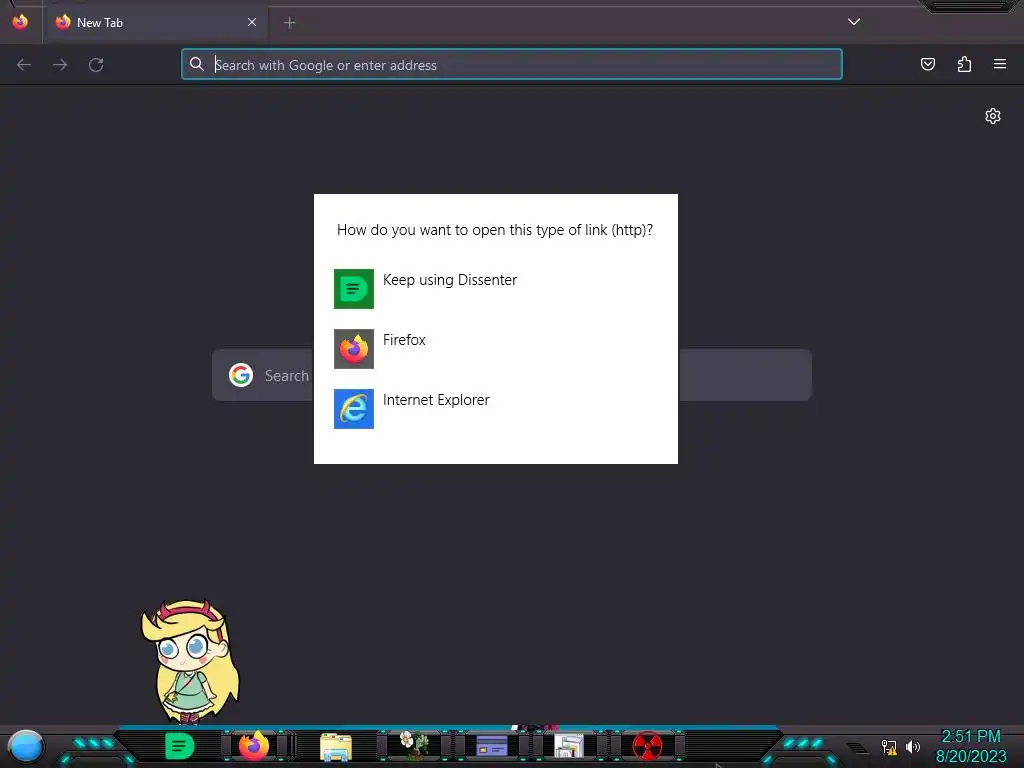
Task: Pick Internet Explorer in the dialog
Action: click(x=495, y=409)
